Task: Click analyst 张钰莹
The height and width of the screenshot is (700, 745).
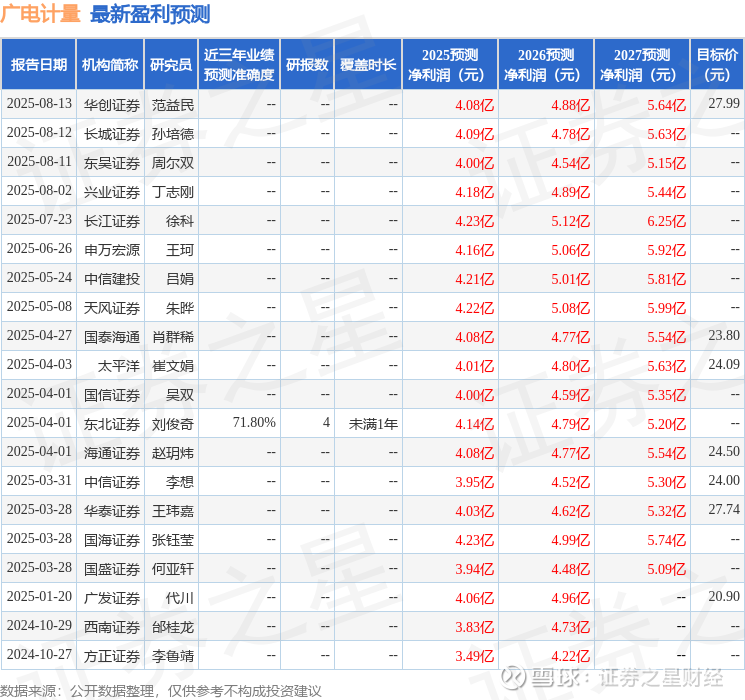Action: [172, 540]
